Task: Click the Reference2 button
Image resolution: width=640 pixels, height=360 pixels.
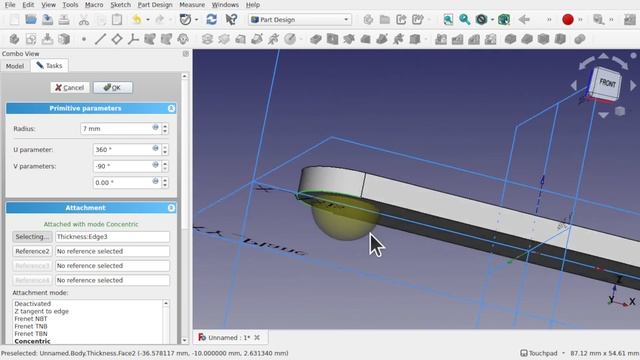Action: 32,251
